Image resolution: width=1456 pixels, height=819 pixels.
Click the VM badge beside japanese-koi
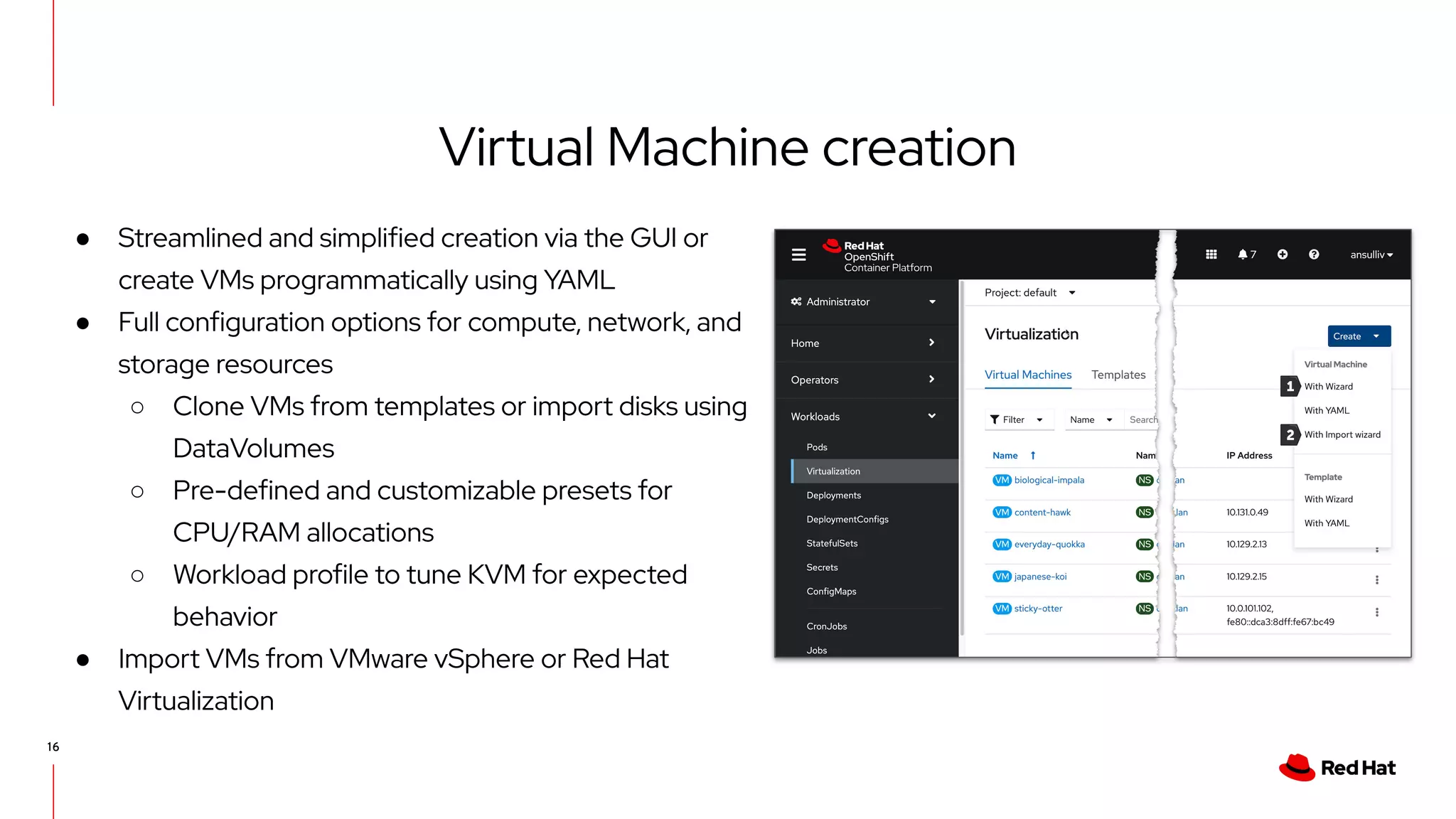pos(1002,577)
